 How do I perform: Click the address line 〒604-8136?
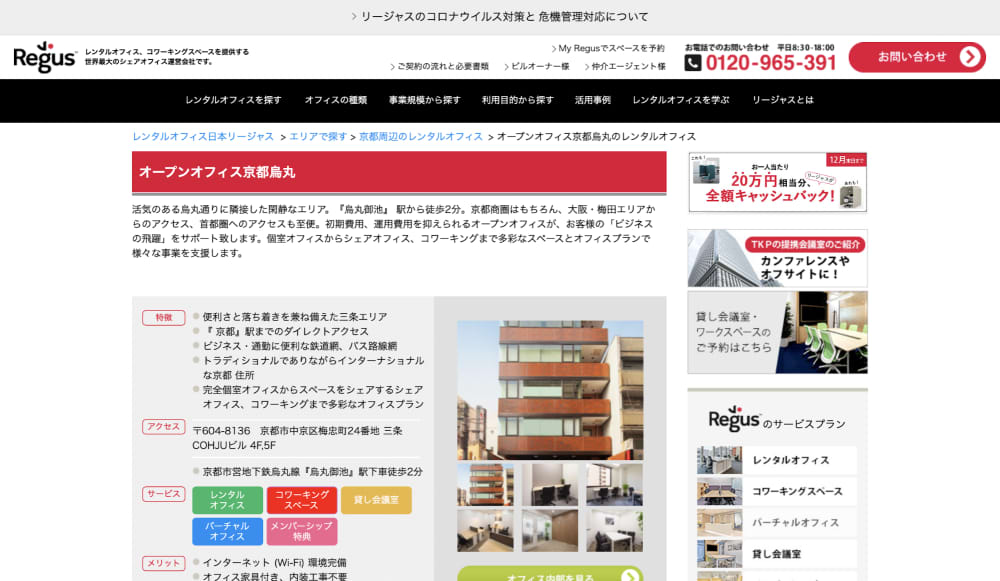pos(298,438)
